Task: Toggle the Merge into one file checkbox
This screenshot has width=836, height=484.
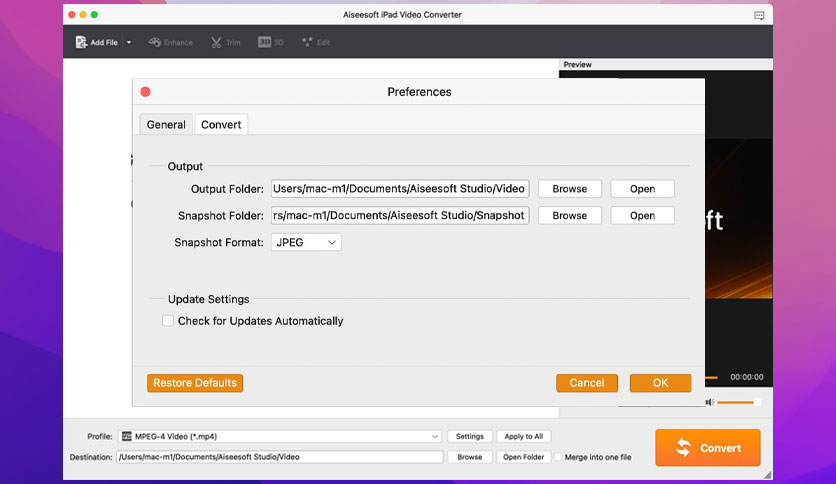Action: (x=558, y=457)
